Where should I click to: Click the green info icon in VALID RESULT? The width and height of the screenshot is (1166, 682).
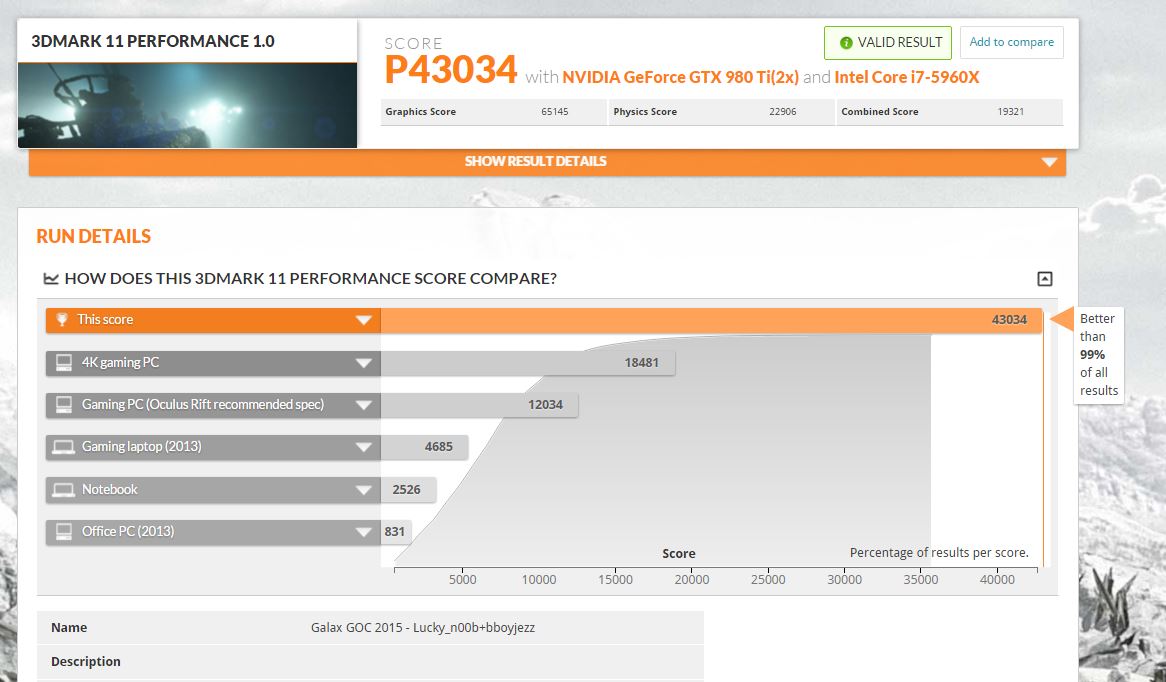point(845,43)
